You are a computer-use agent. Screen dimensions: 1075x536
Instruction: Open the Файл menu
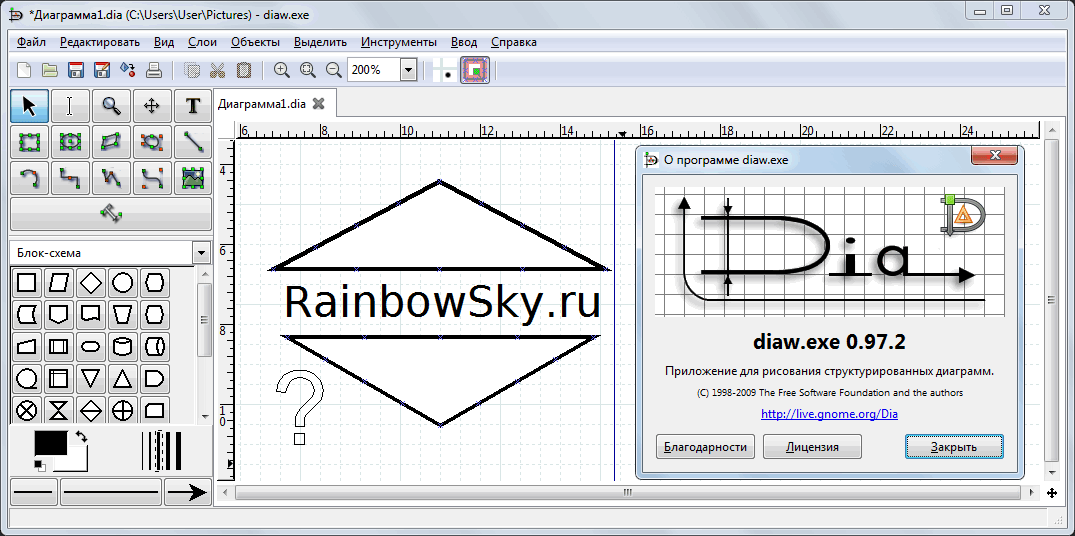point(32,42)
